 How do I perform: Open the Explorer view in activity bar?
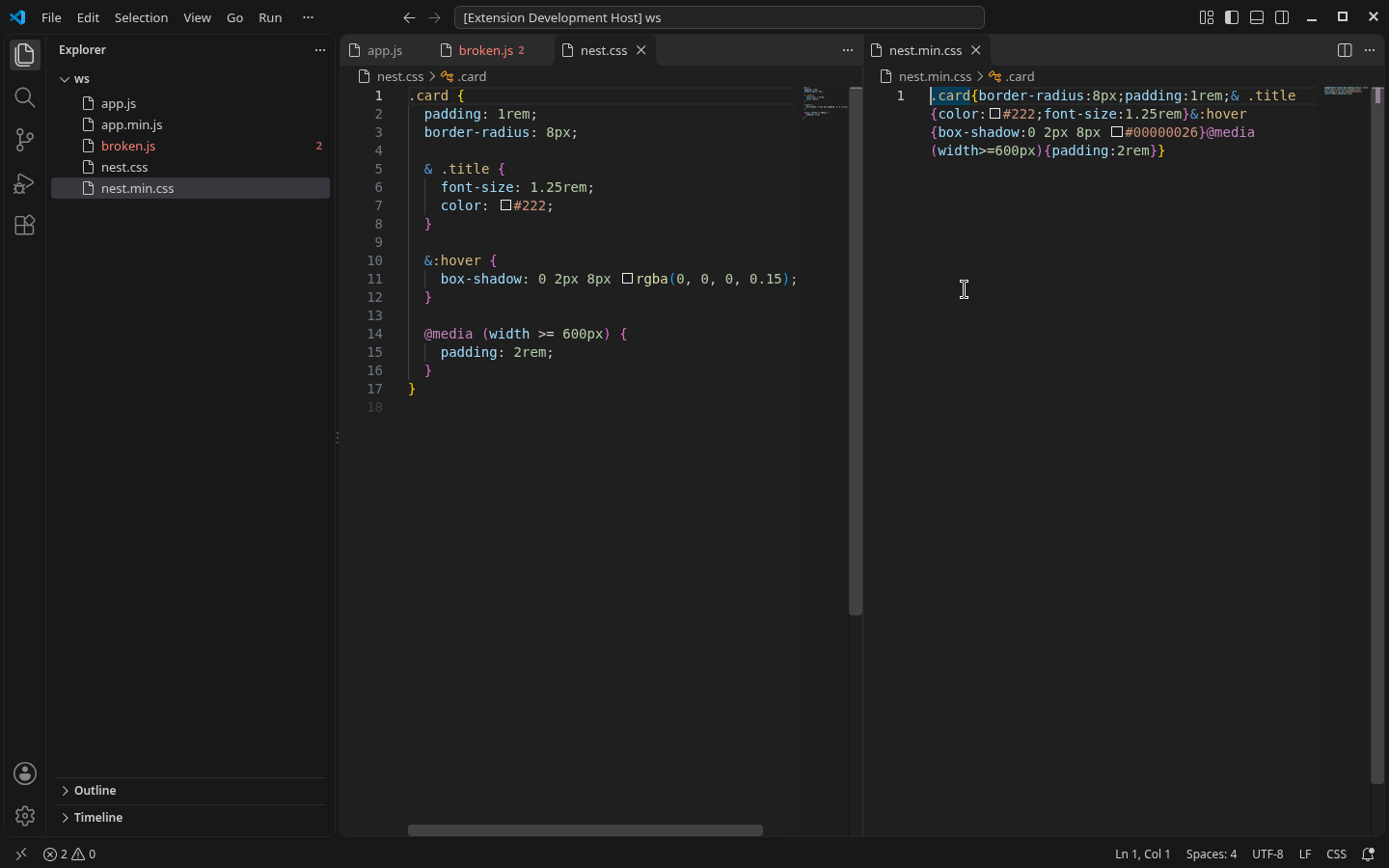pos(25,55)
